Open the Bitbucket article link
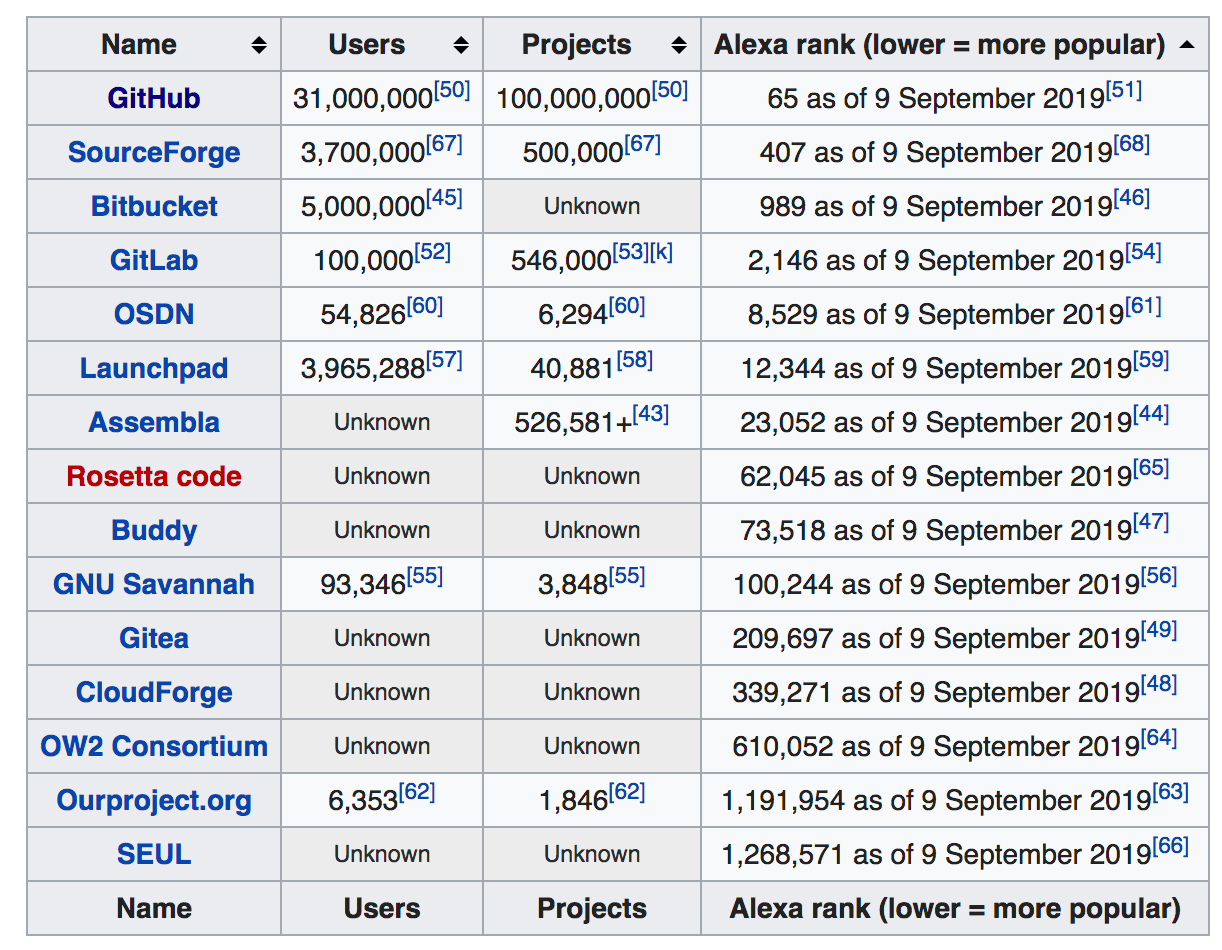 coord(154,206)
